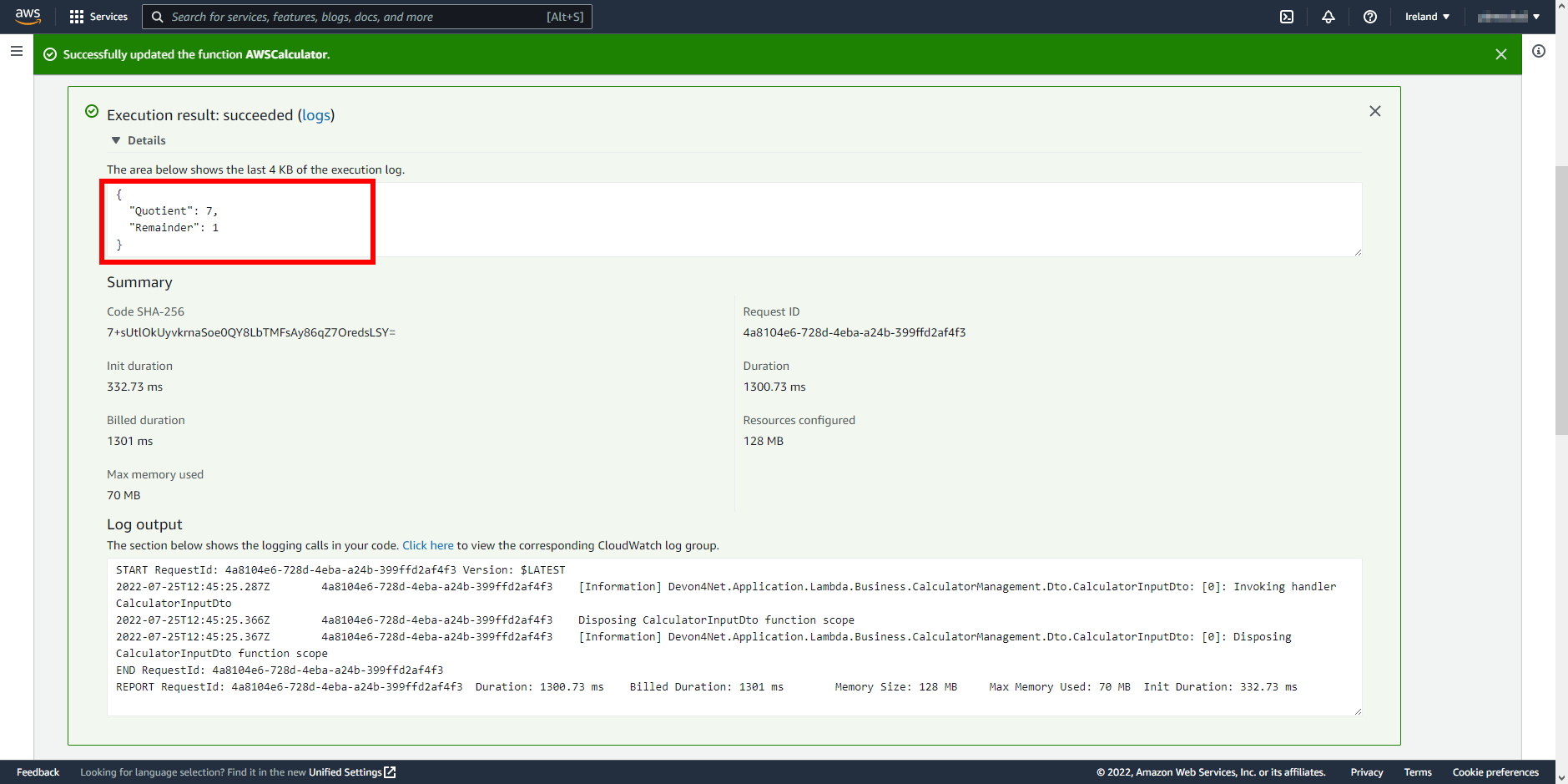Submit Feedback via the footer link

click(x=38, y=772)
